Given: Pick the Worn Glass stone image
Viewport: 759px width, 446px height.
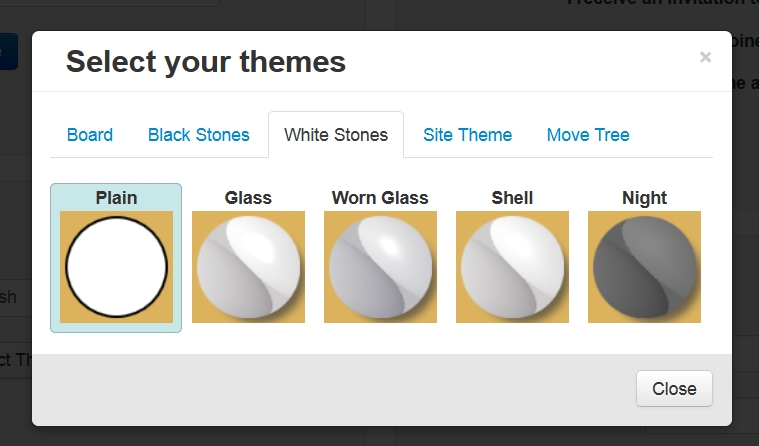Looking at the screenshot, I should click(x=380, y=267).
